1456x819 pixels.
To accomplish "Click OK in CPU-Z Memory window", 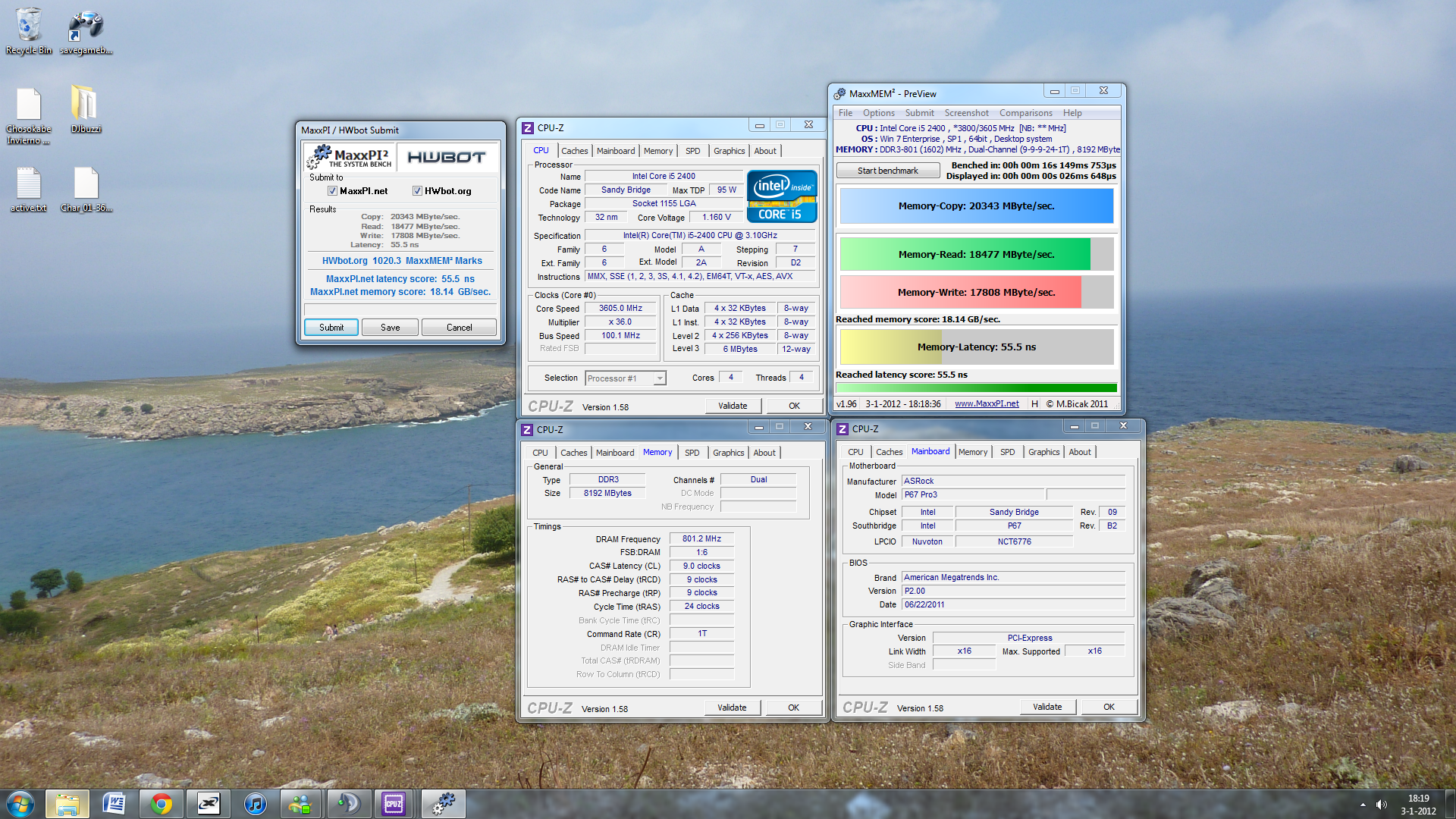I will [x=793, y=708].
